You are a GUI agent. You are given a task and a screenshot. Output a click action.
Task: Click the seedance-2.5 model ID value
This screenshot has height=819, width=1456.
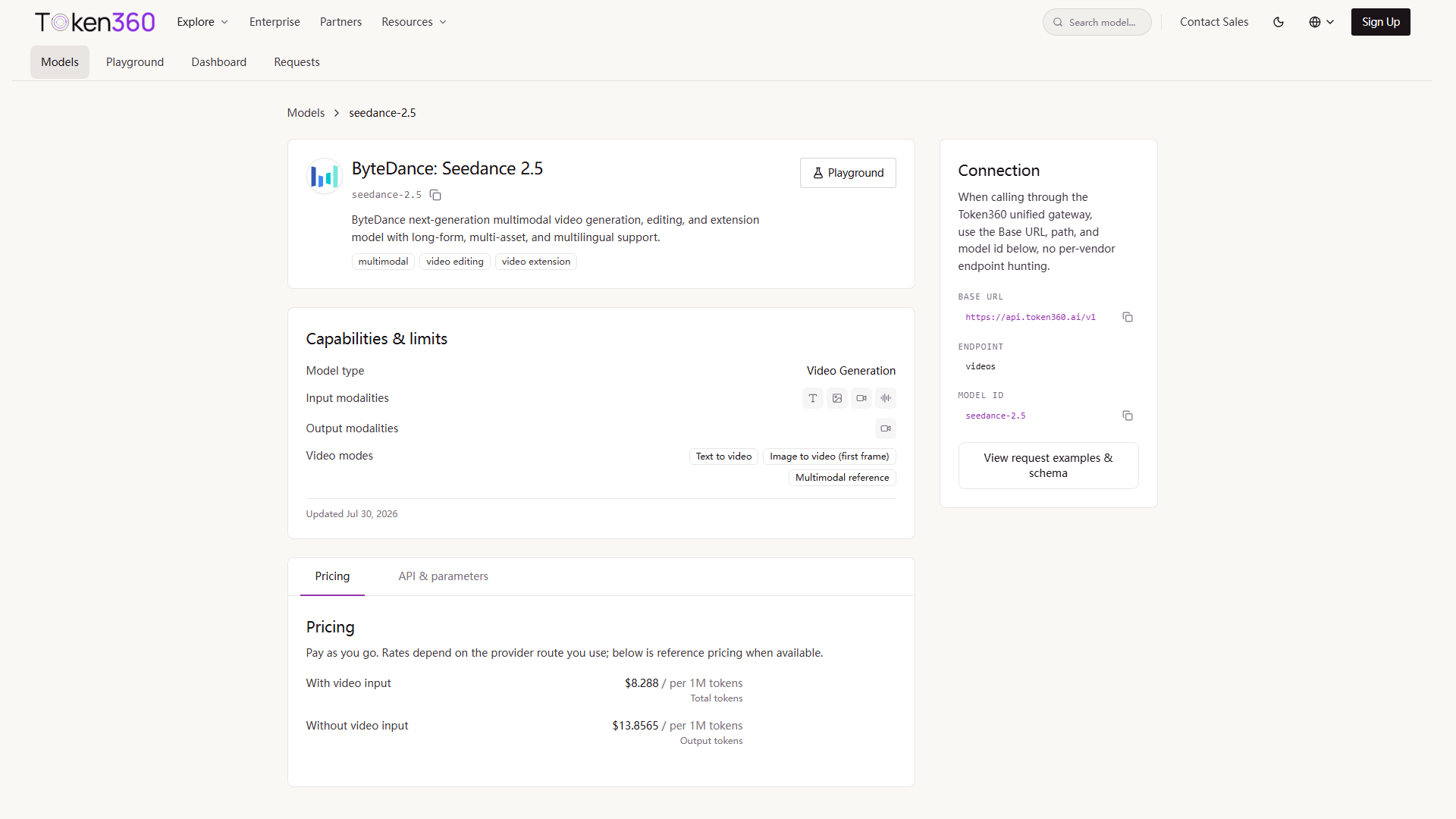point(996,416)
